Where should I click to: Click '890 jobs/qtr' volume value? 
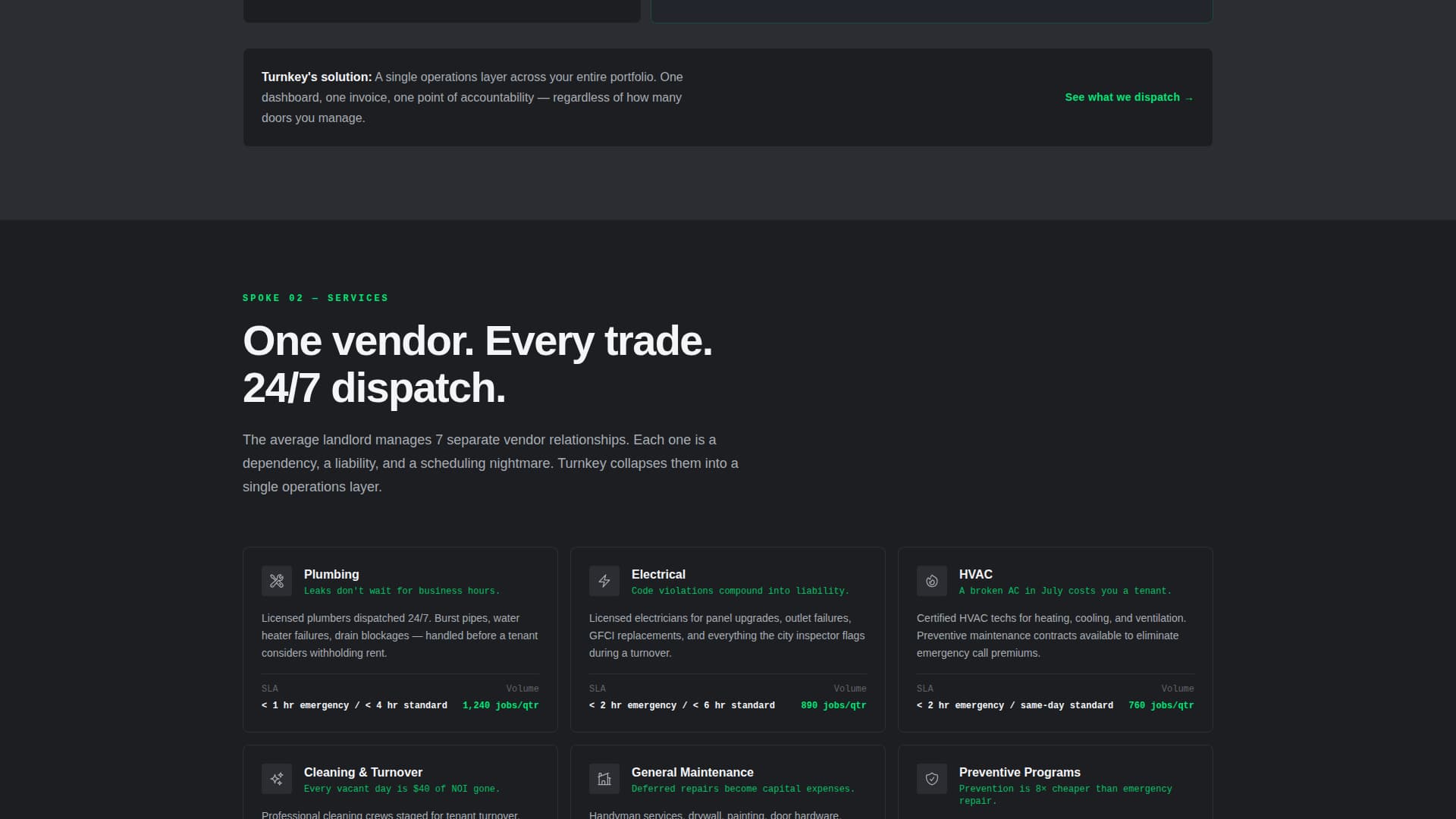[x=833, y=705]
